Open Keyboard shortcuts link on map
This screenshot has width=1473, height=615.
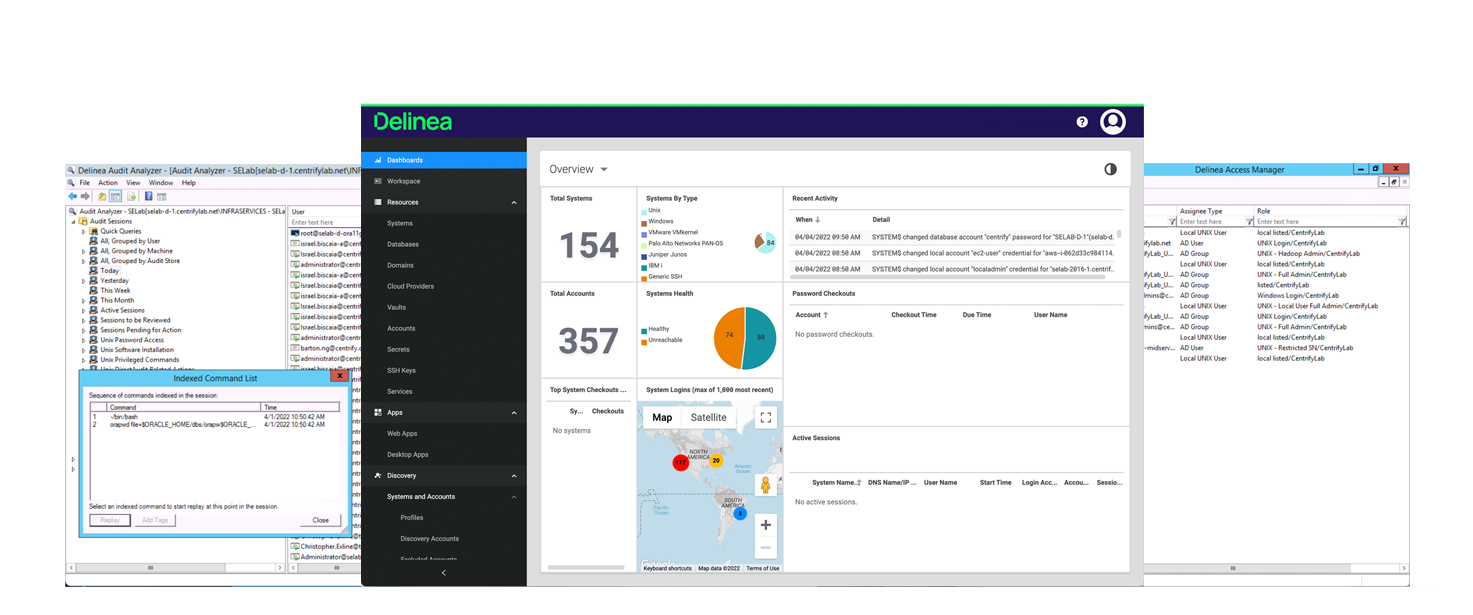coord(667,568)
